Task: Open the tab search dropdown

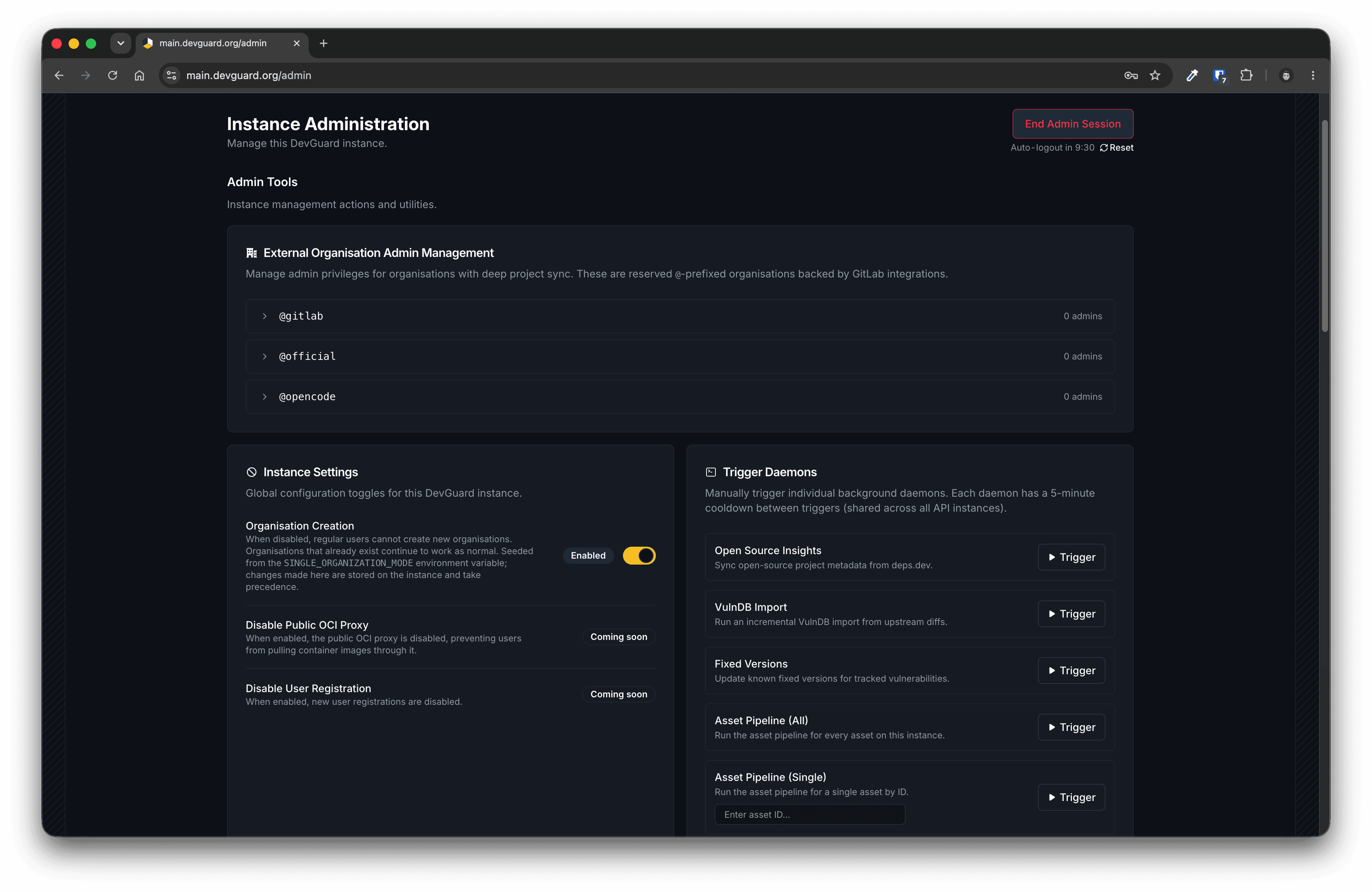Action: (x=120, y=43)
